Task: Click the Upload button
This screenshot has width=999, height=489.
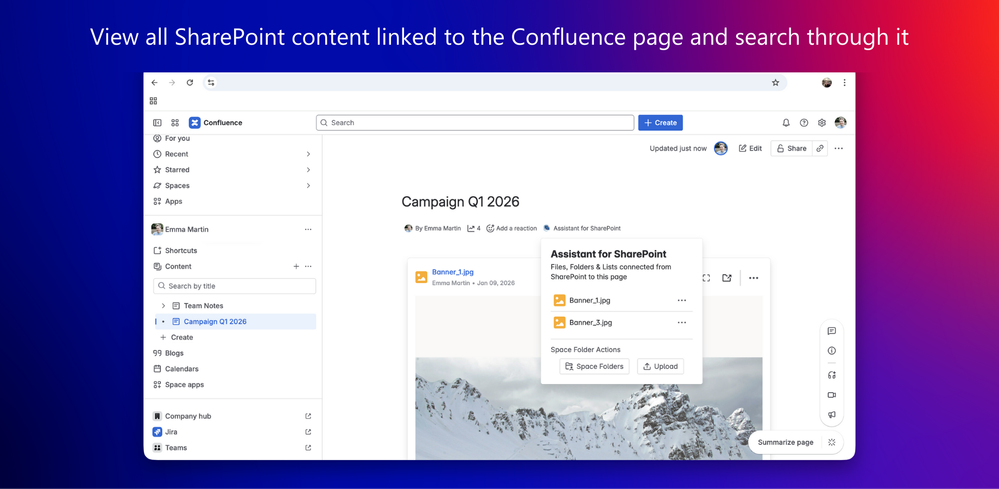Action: 660,366
